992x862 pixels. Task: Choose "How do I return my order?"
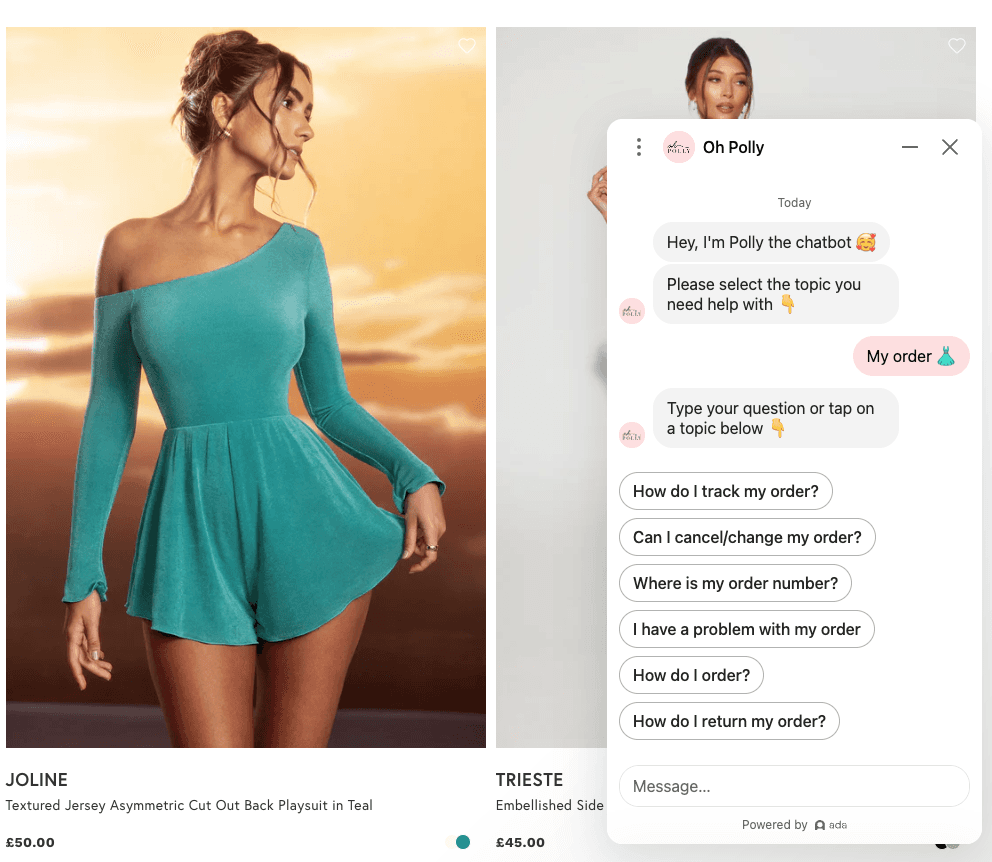click(729, 721)
